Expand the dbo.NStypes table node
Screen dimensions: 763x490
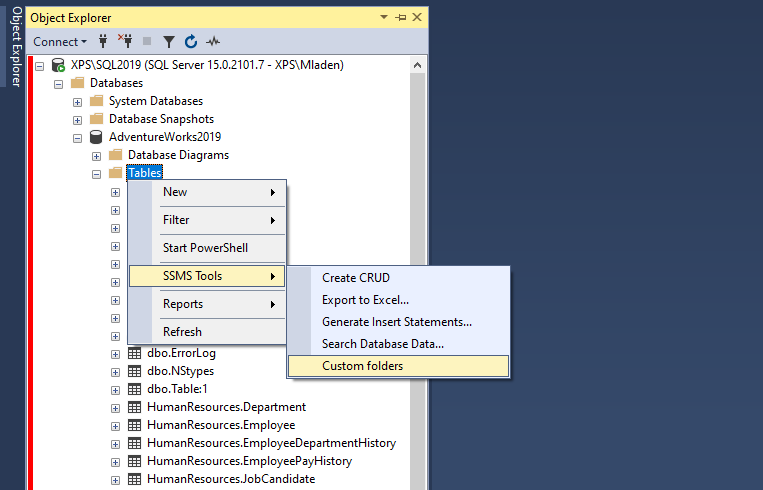click(x=115, y=372)
